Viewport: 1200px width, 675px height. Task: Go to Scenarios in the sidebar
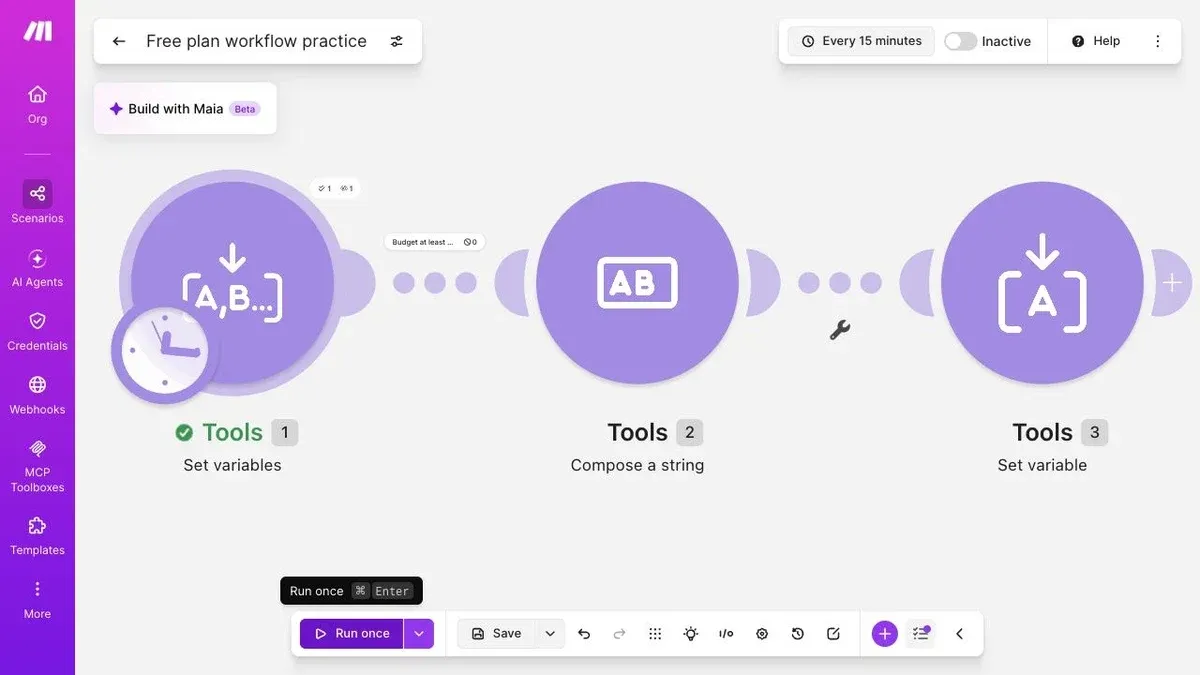click(x=37, y=202)
